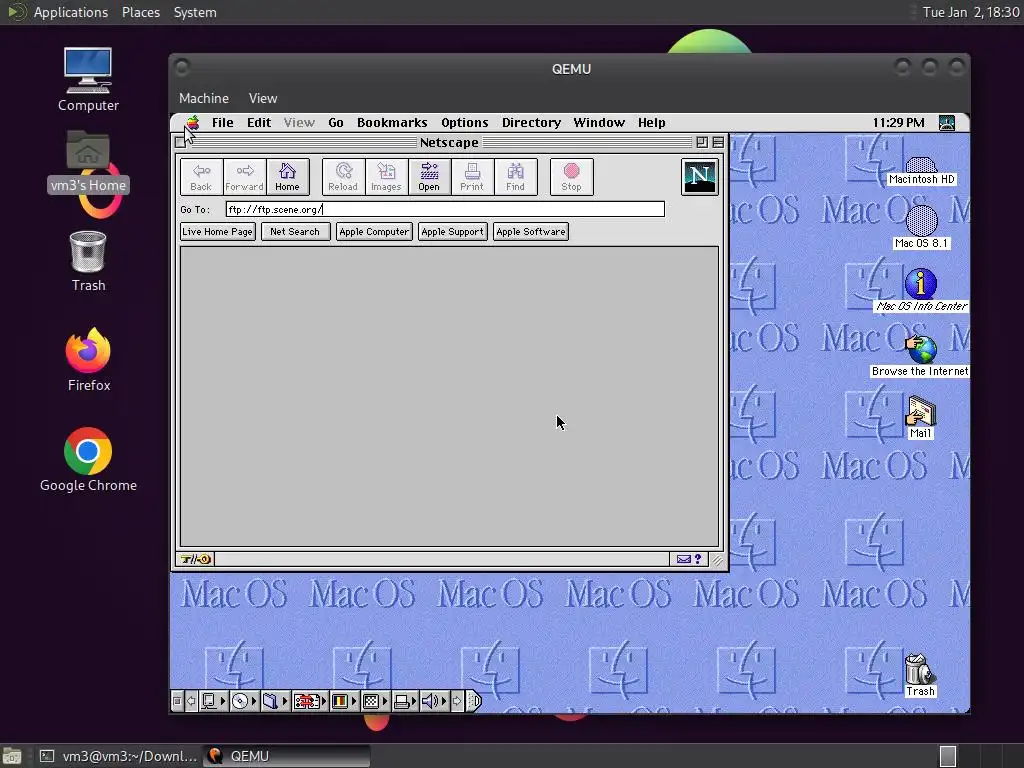This screenshot has width=1024, height=768.
Task: Toggle Netscape window zoom box
Action: 702,142
